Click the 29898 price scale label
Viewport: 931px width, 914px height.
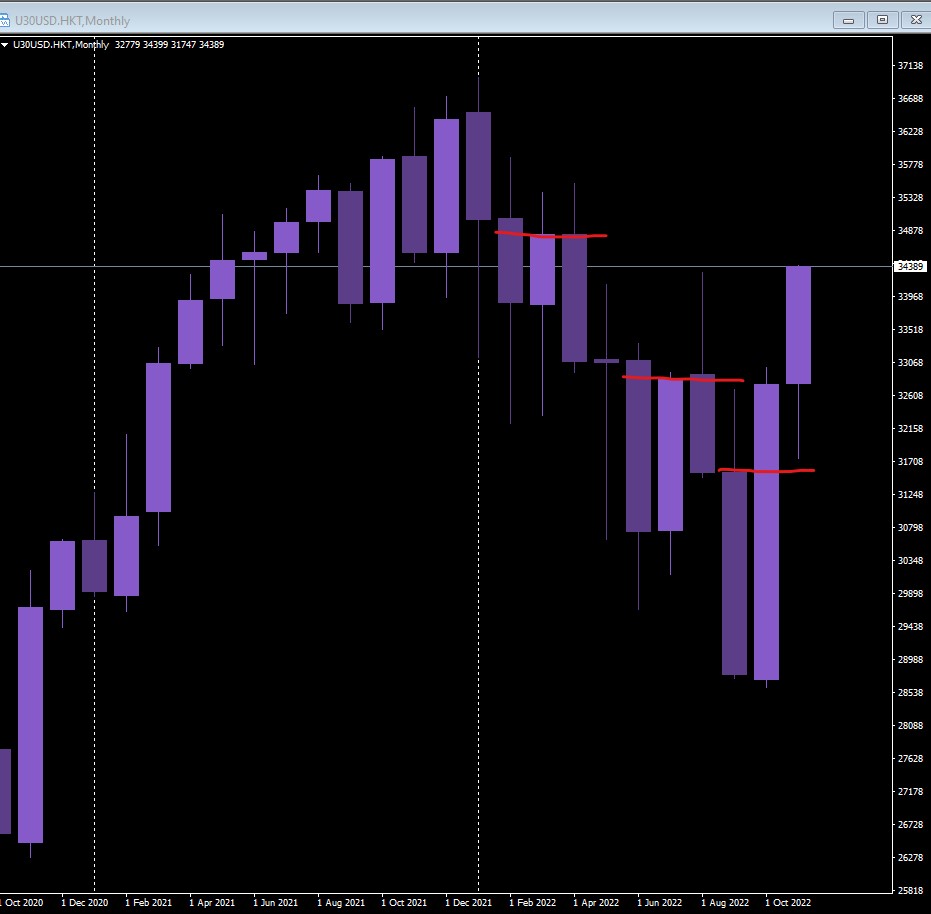[x=910, y=593]
